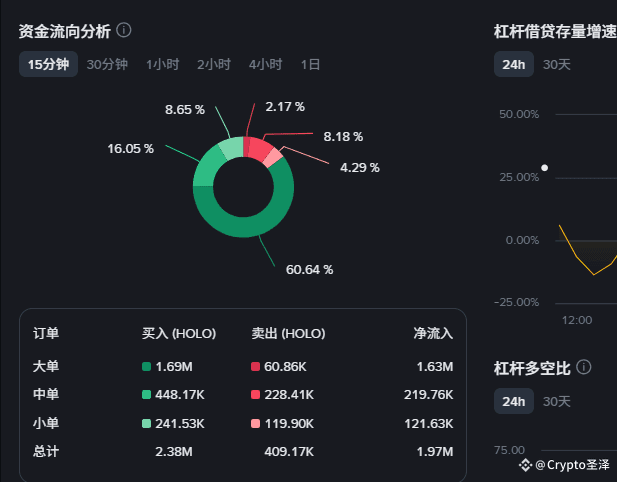Screen dimensions: 617x482
Task: Select the 15分钟 time range tab
Action: pyautogui.click(x=48, y=64)
